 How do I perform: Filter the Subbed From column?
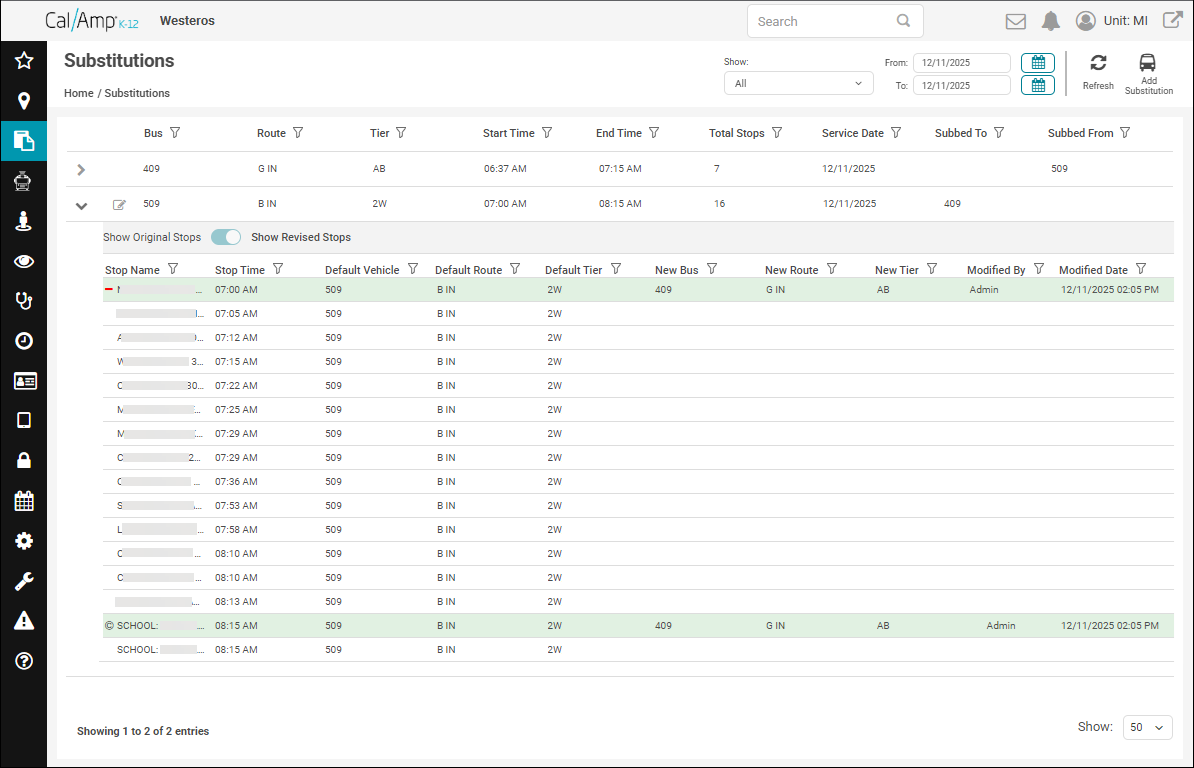pos(1125,132)
